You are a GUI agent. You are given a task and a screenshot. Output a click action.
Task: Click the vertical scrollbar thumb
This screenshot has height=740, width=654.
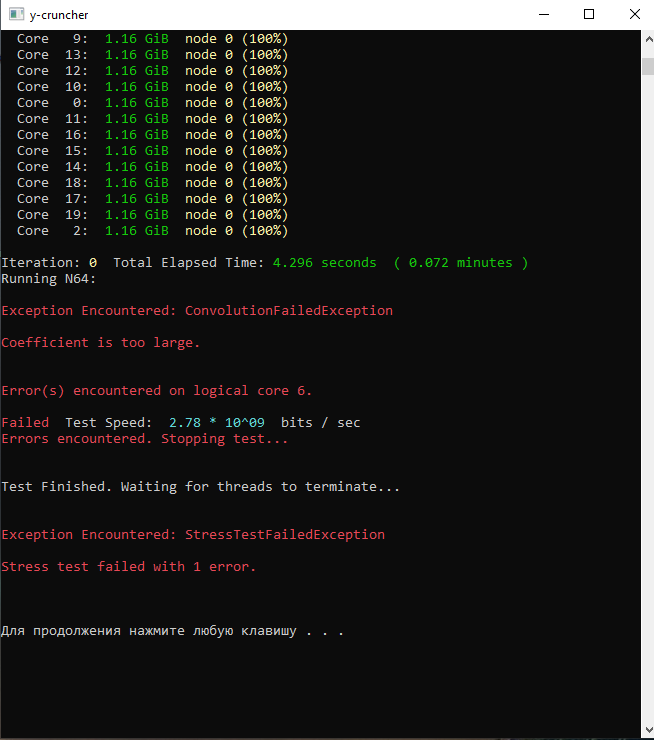pyautogui.click(x=648, y=66)
